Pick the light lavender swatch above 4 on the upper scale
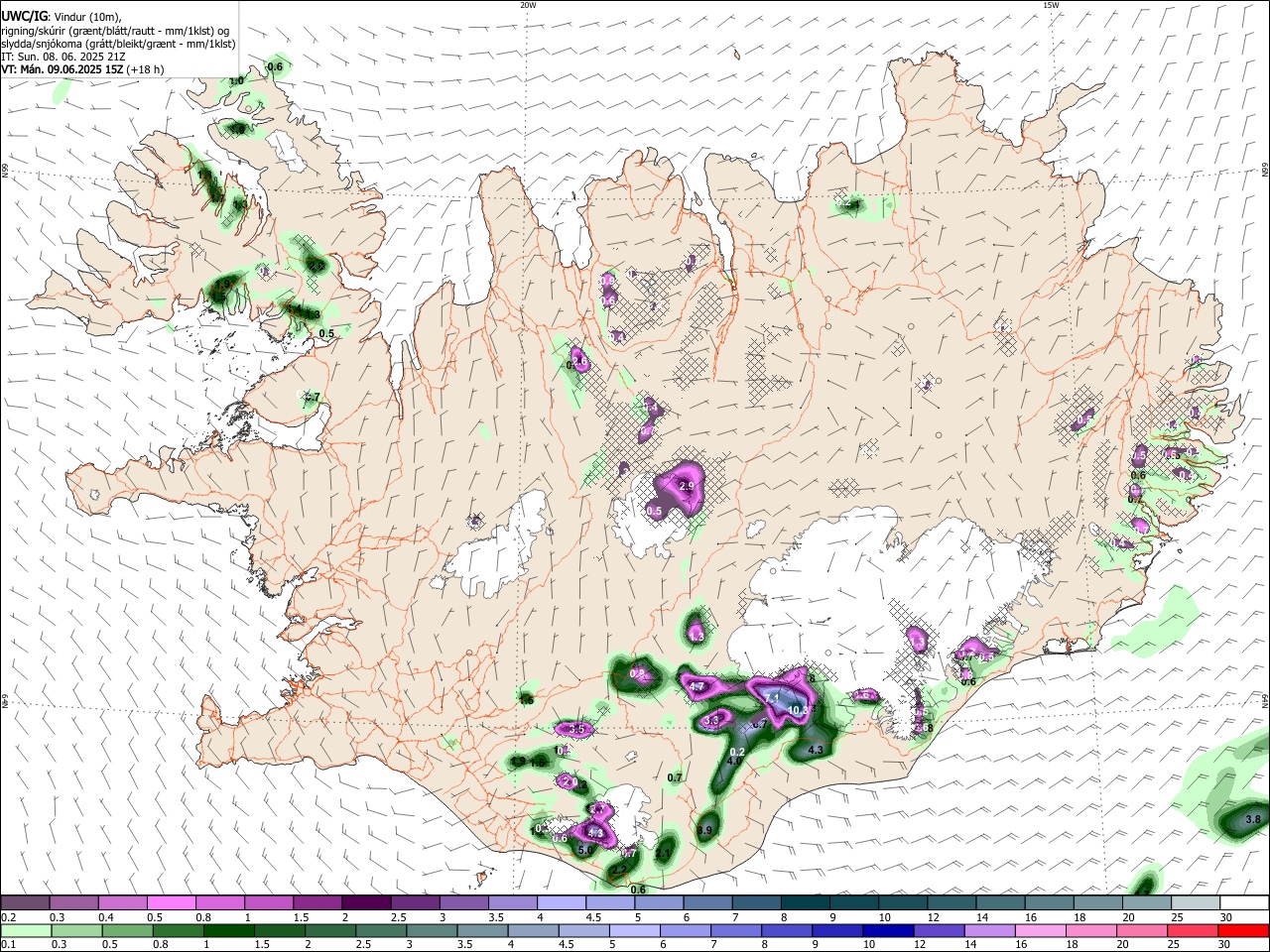Screen dimensions: 1270x952 560,903
